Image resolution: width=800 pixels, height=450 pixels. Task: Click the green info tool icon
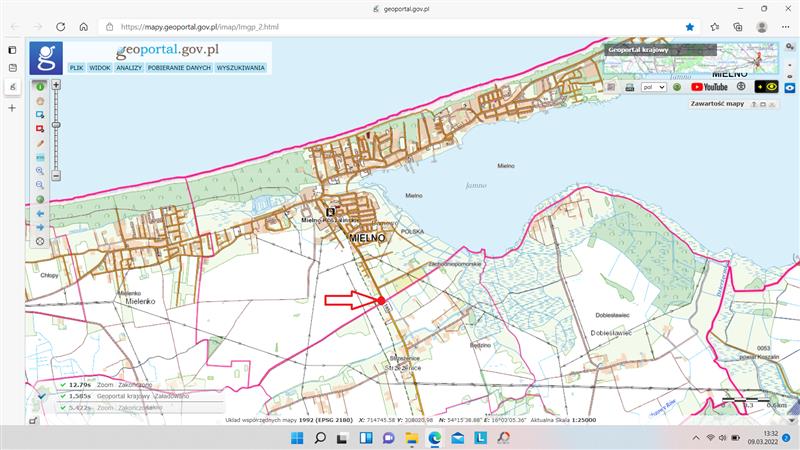pos(40,87)
